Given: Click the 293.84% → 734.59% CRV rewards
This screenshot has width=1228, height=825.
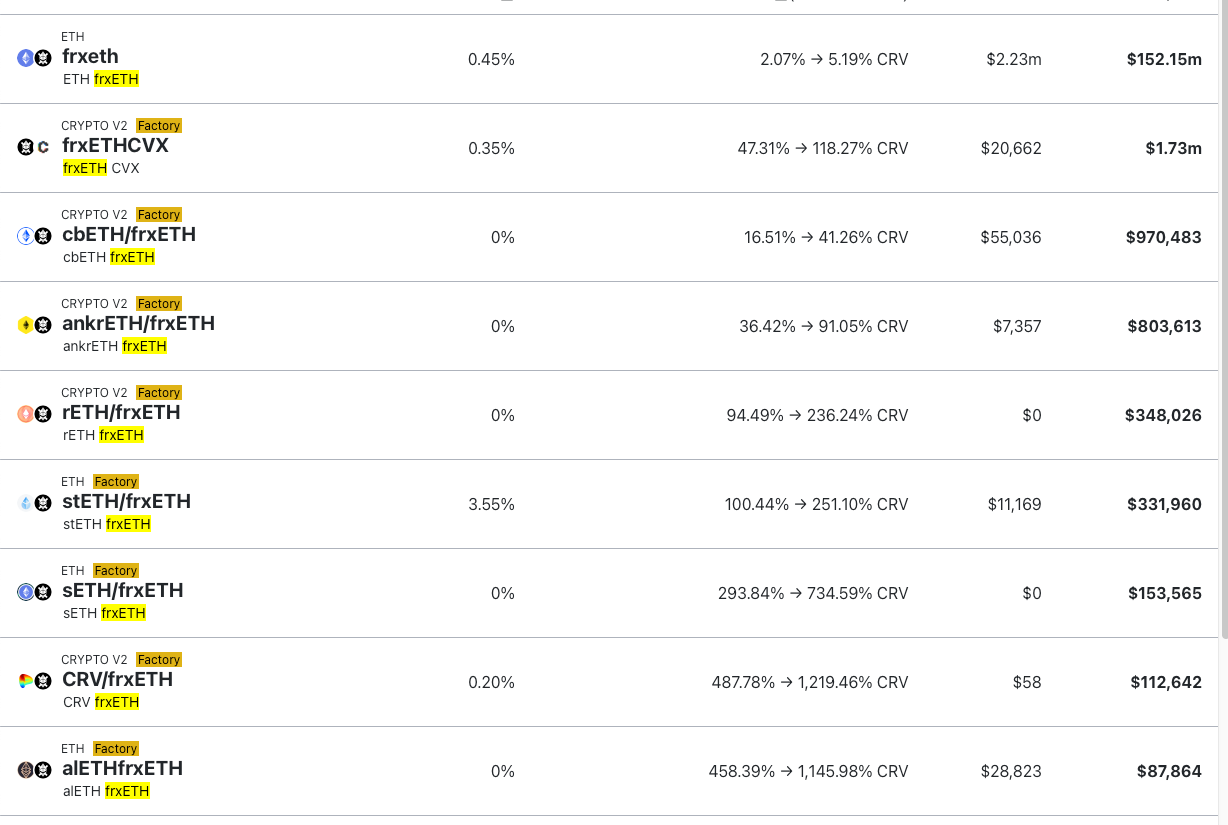Looking at the screenshot, I should (x=812, y=593).
